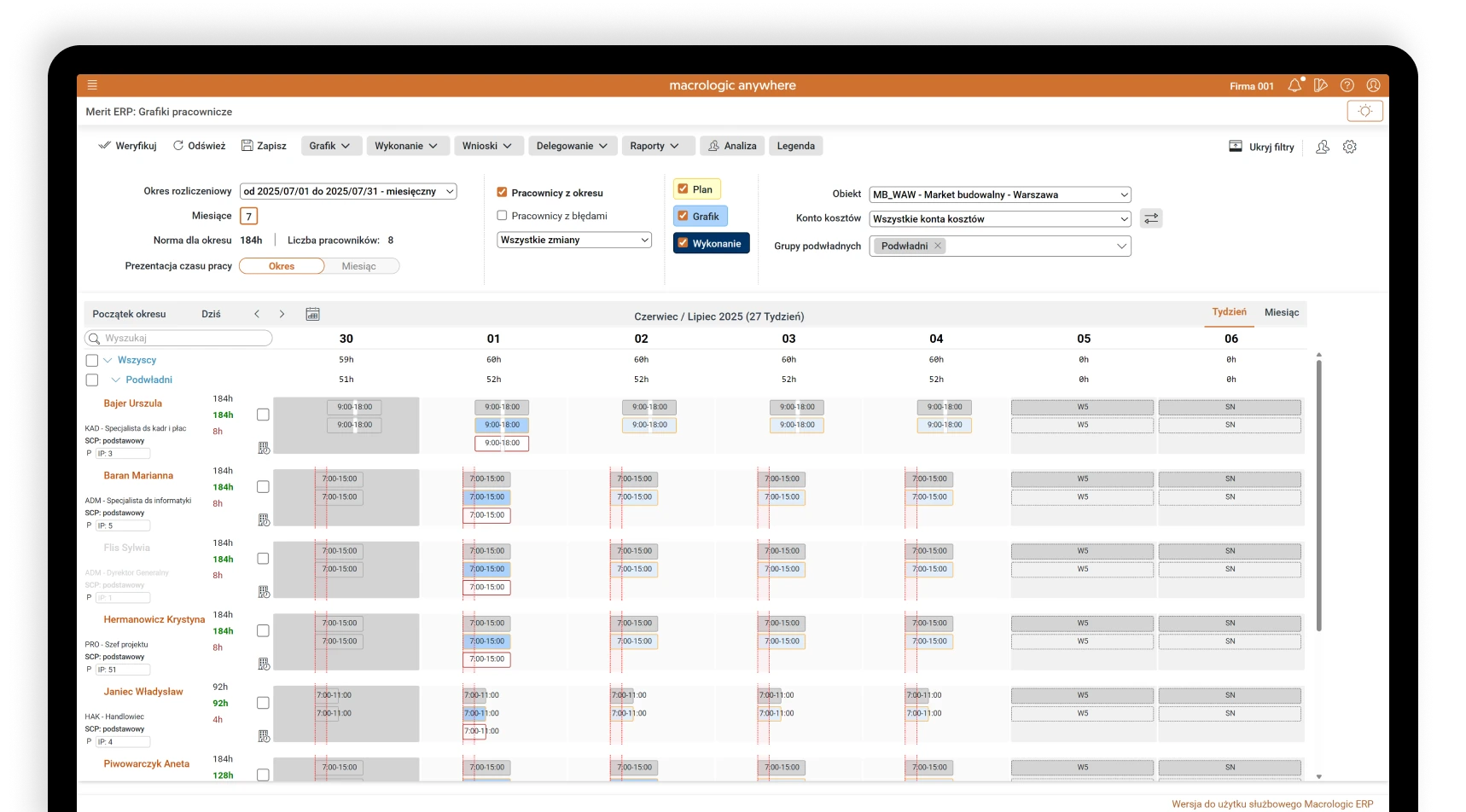This screenshot has height=812, width=1466.
Task: Toggle the light theme sun icon
Action: 1364,111
